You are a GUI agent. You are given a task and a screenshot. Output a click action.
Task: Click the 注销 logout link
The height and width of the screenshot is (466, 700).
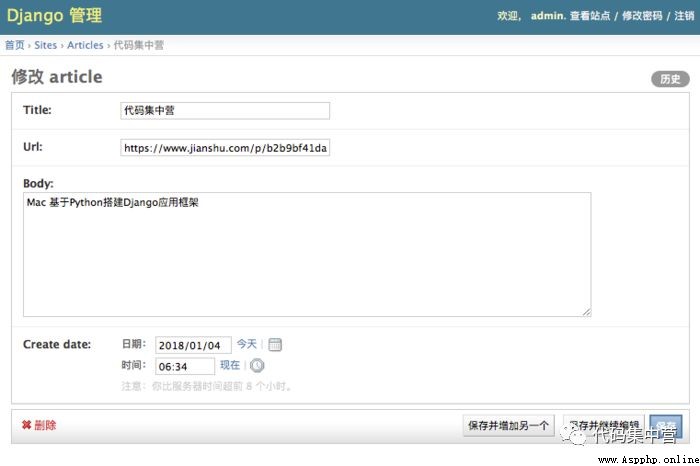[684, 16]
